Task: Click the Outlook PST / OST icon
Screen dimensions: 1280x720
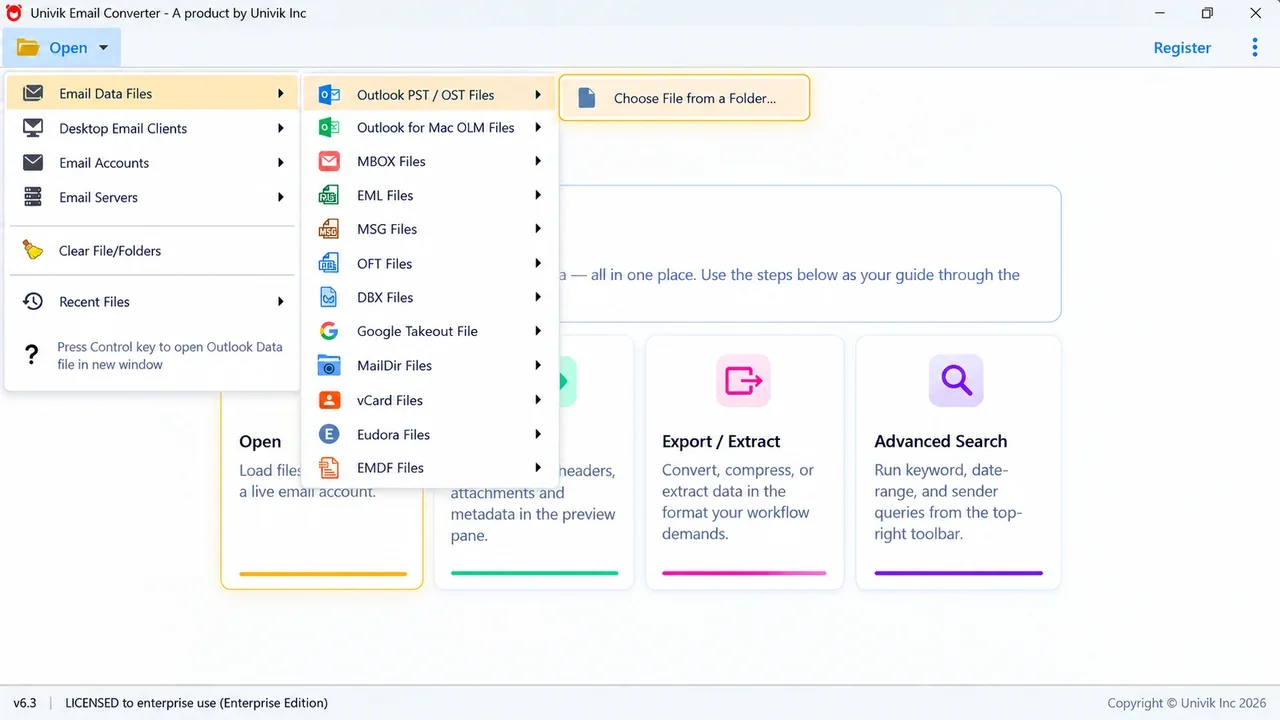Action: point(329,95)
